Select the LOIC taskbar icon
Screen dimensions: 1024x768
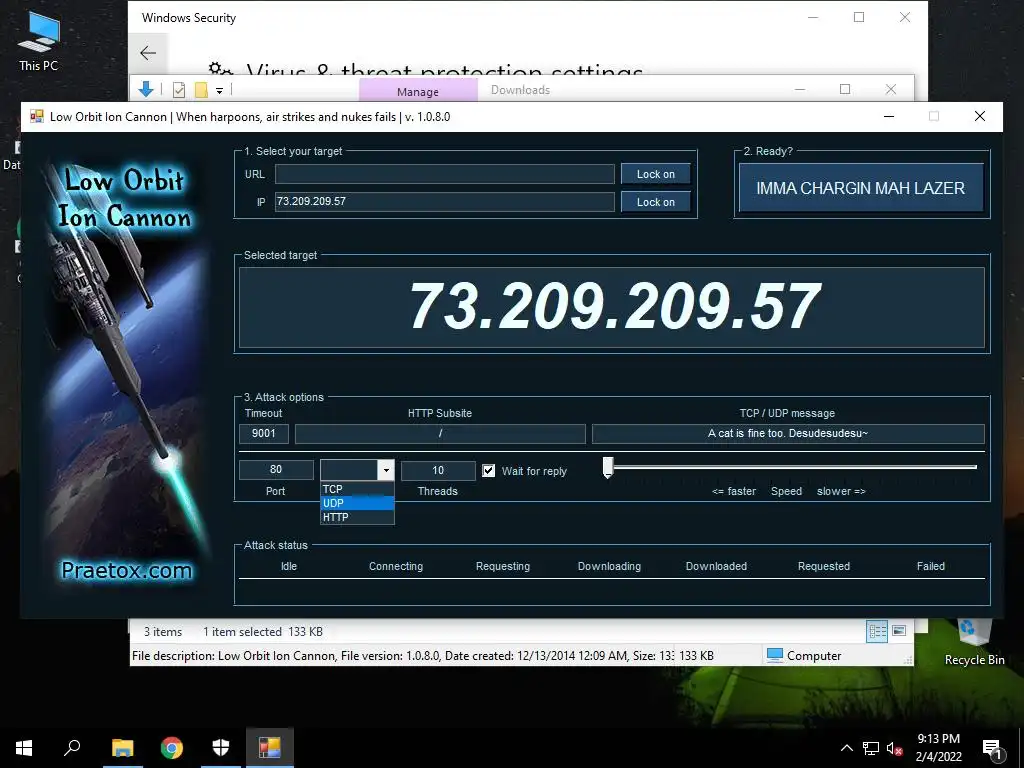[270, 748]
